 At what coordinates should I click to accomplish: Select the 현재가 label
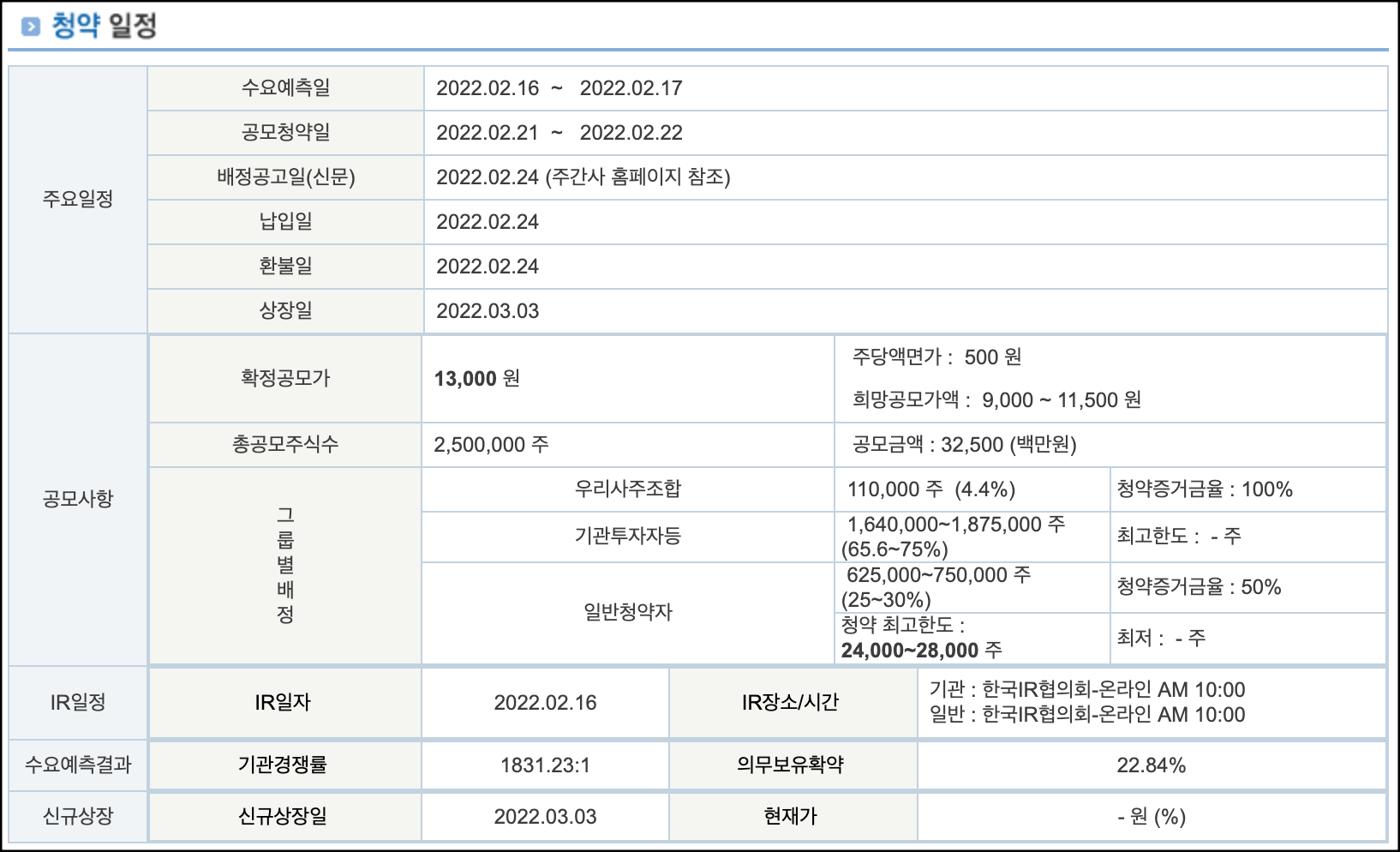790,816
